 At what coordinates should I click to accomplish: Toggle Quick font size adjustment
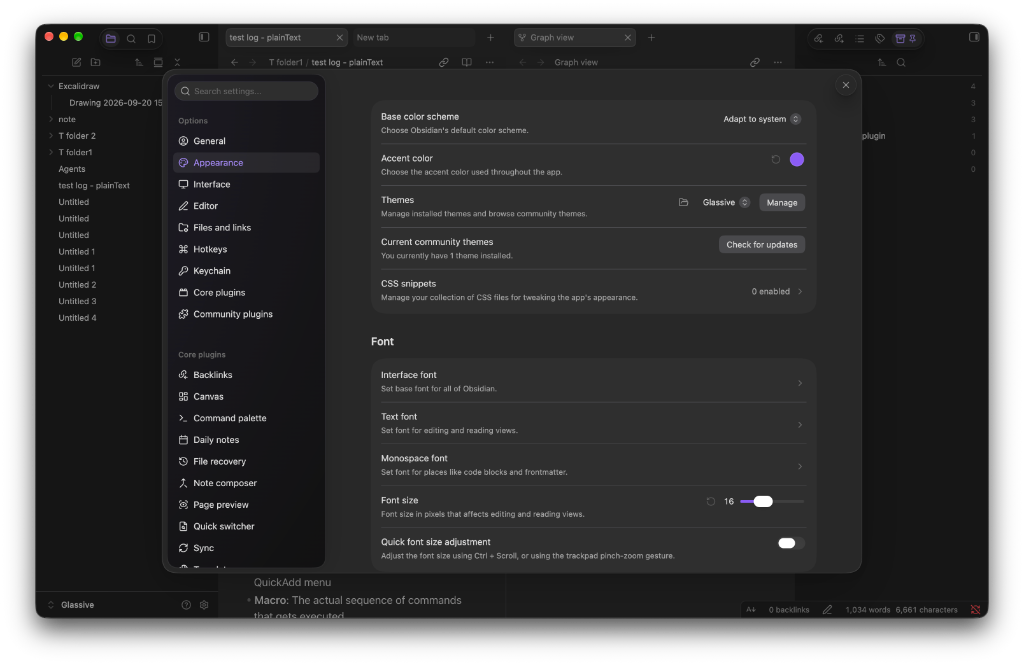click(790, 543)
